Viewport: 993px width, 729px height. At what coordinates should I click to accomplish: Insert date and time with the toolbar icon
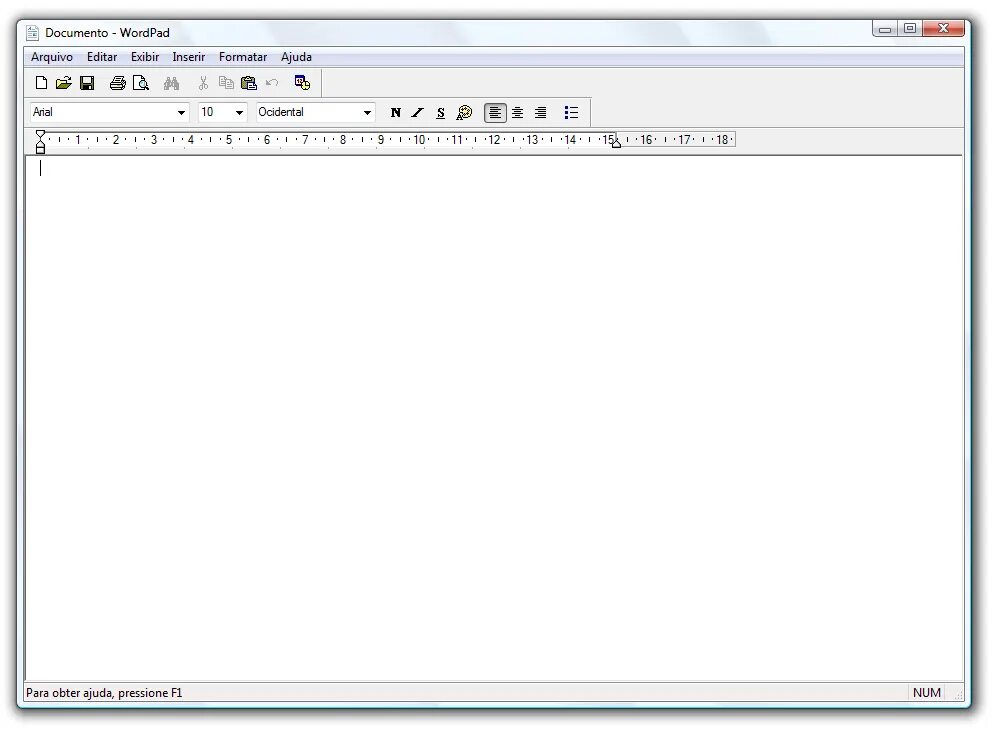point(302,83)
